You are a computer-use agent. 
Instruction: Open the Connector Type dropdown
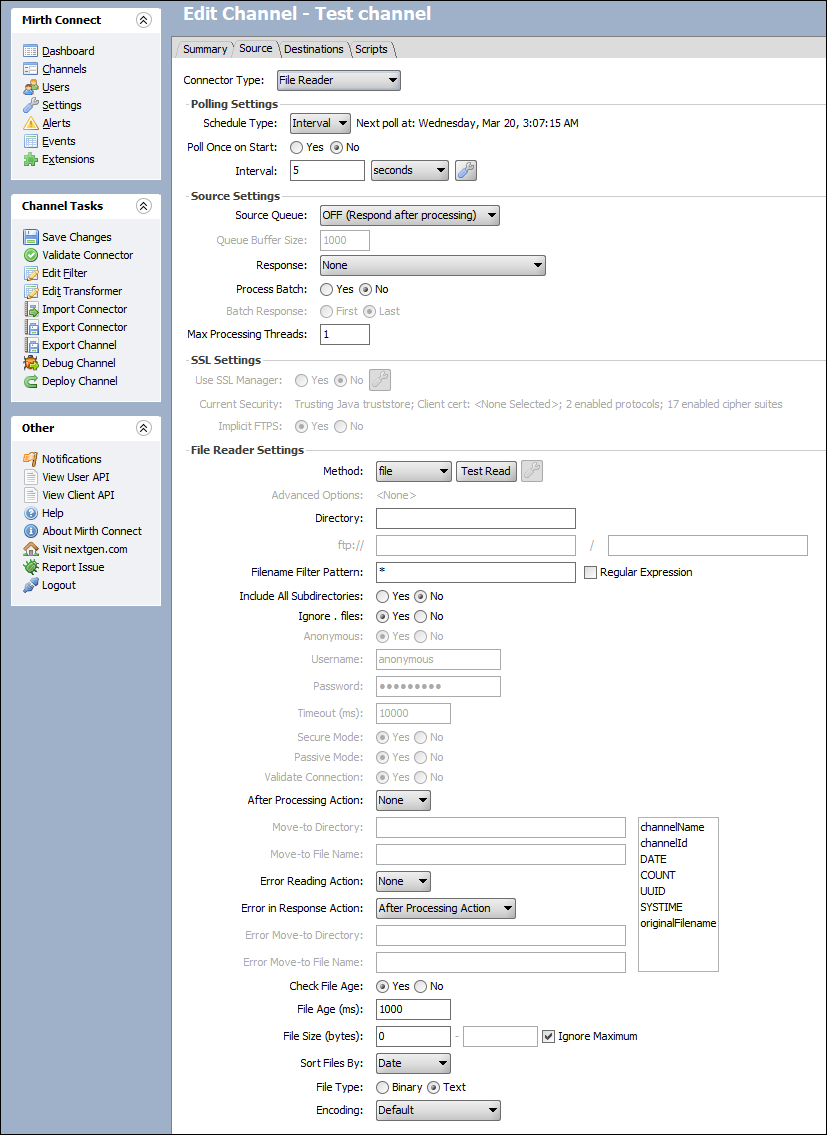tap(339, 80)
